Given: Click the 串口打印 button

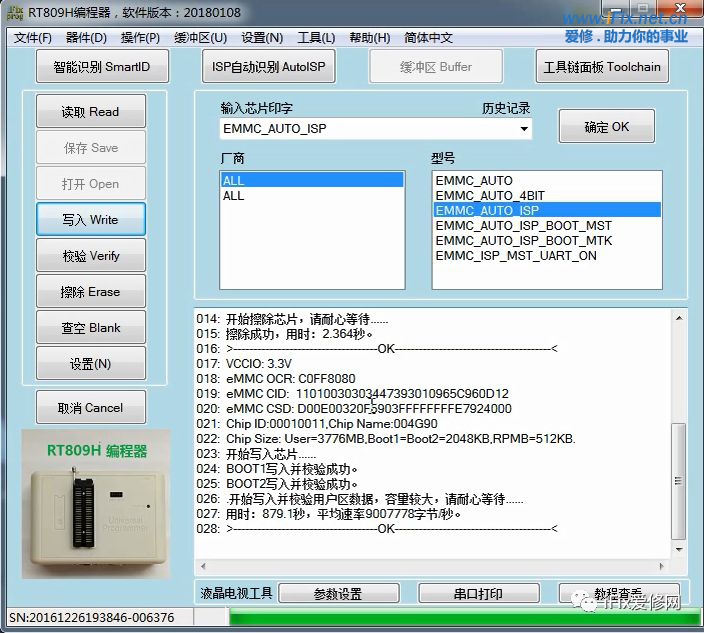Looking at the screenshot, I should click(479, 593).
